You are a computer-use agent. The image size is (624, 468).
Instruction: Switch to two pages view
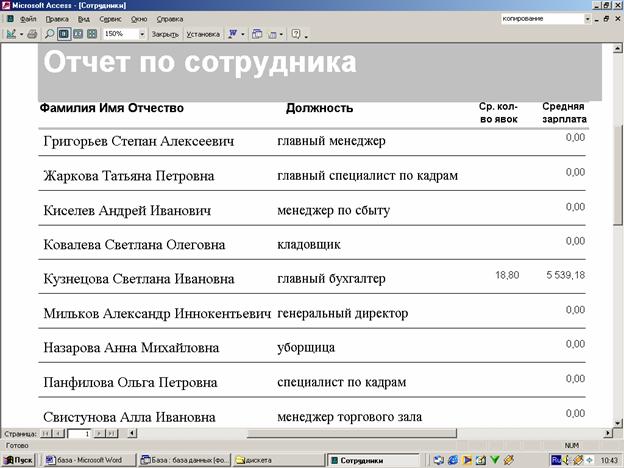tap(78, 34)
